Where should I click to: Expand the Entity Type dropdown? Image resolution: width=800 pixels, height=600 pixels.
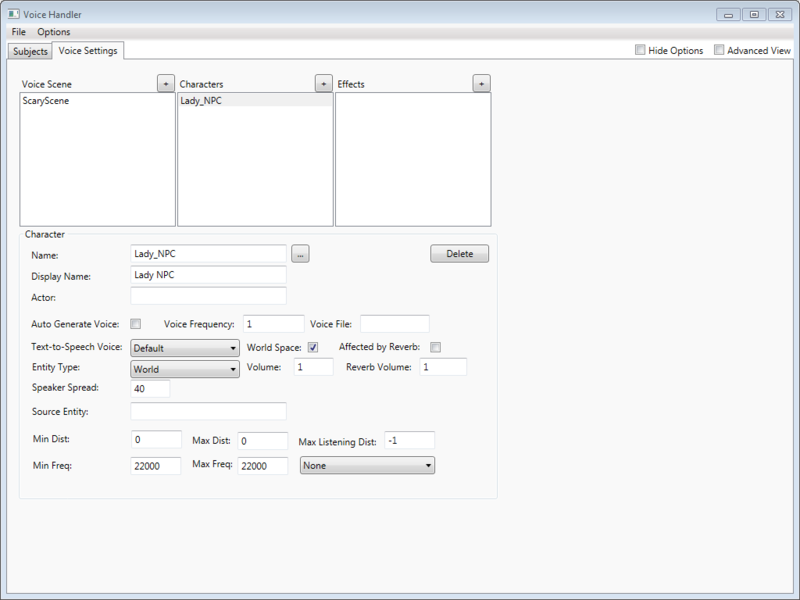click(x=185, y=369)
